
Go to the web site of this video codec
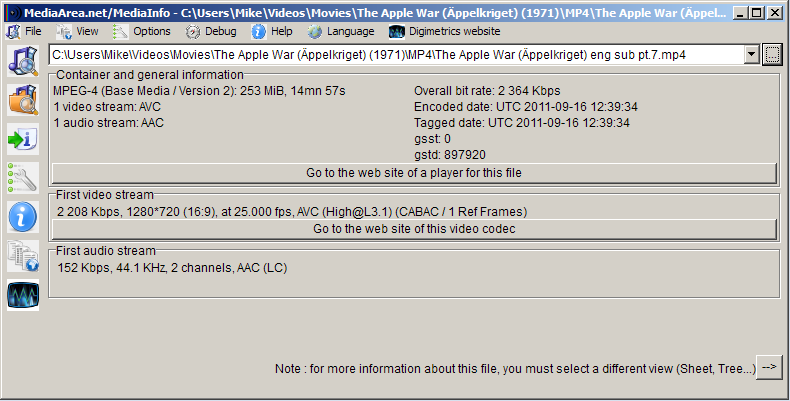click(x=414, y=229)
